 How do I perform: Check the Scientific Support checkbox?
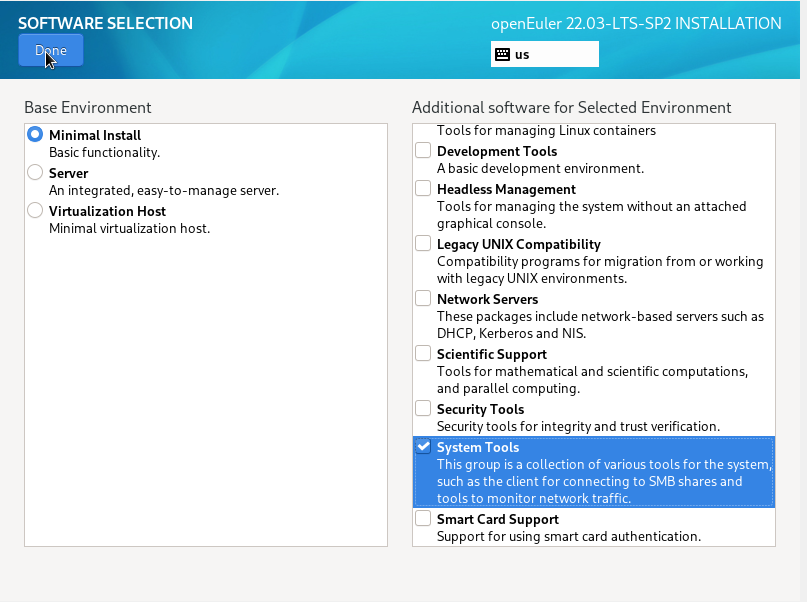423,354
